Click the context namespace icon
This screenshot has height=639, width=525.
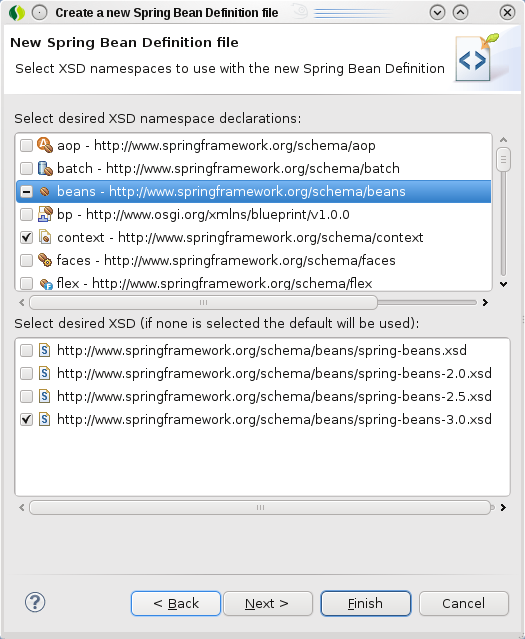click(45, 237)
